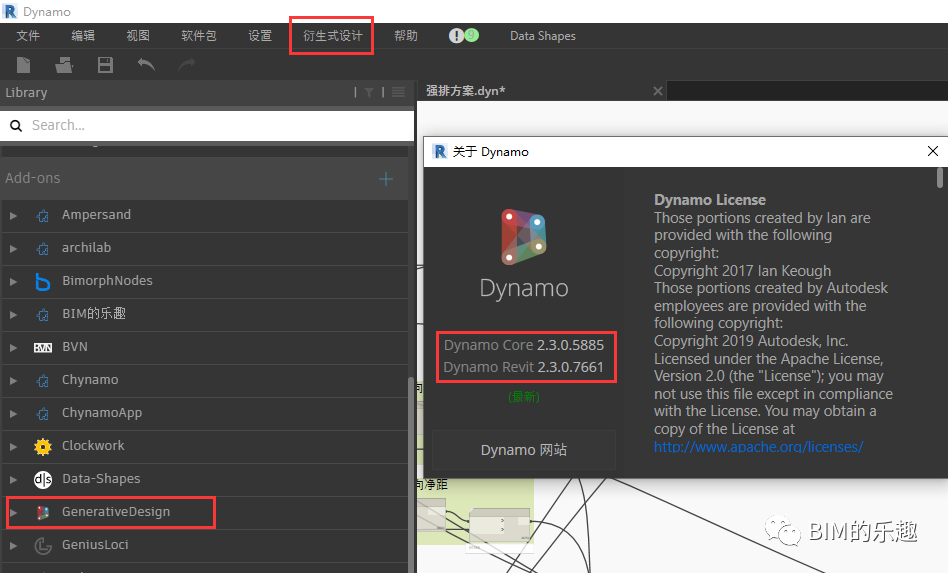Open the apache.org licenses link
948x573 pixels.
(x=758, y=447)
